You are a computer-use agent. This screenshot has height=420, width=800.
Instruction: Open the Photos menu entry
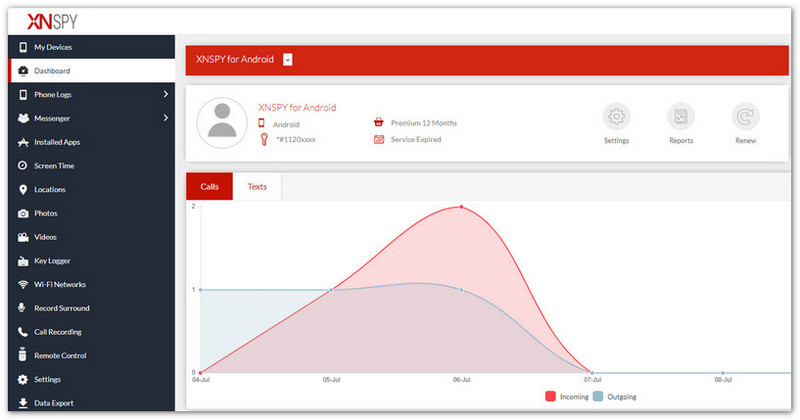(91, 213)
